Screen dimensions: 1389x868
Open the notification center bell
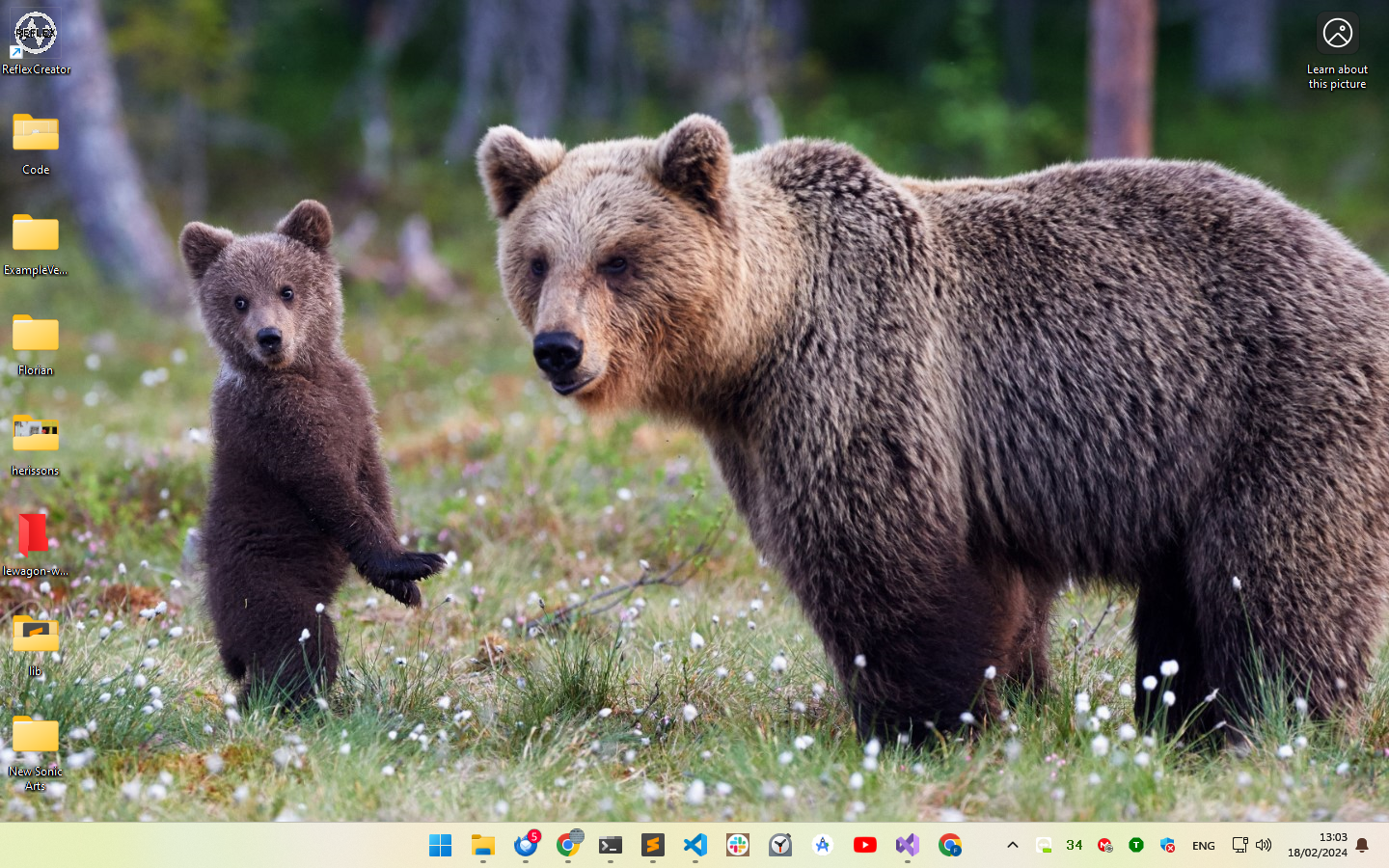pos(1362,846)
